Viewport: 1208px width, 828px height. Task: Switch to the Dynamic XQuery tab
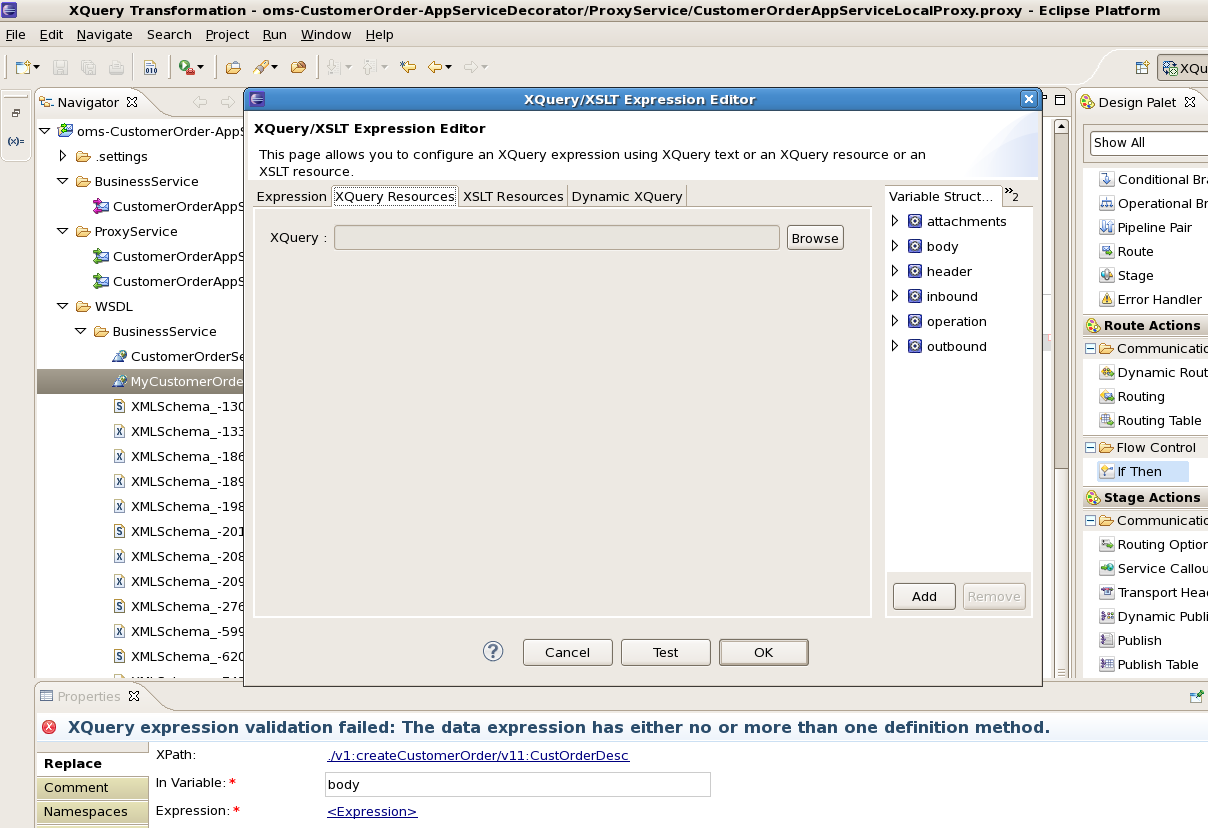(x=627, y=196)
